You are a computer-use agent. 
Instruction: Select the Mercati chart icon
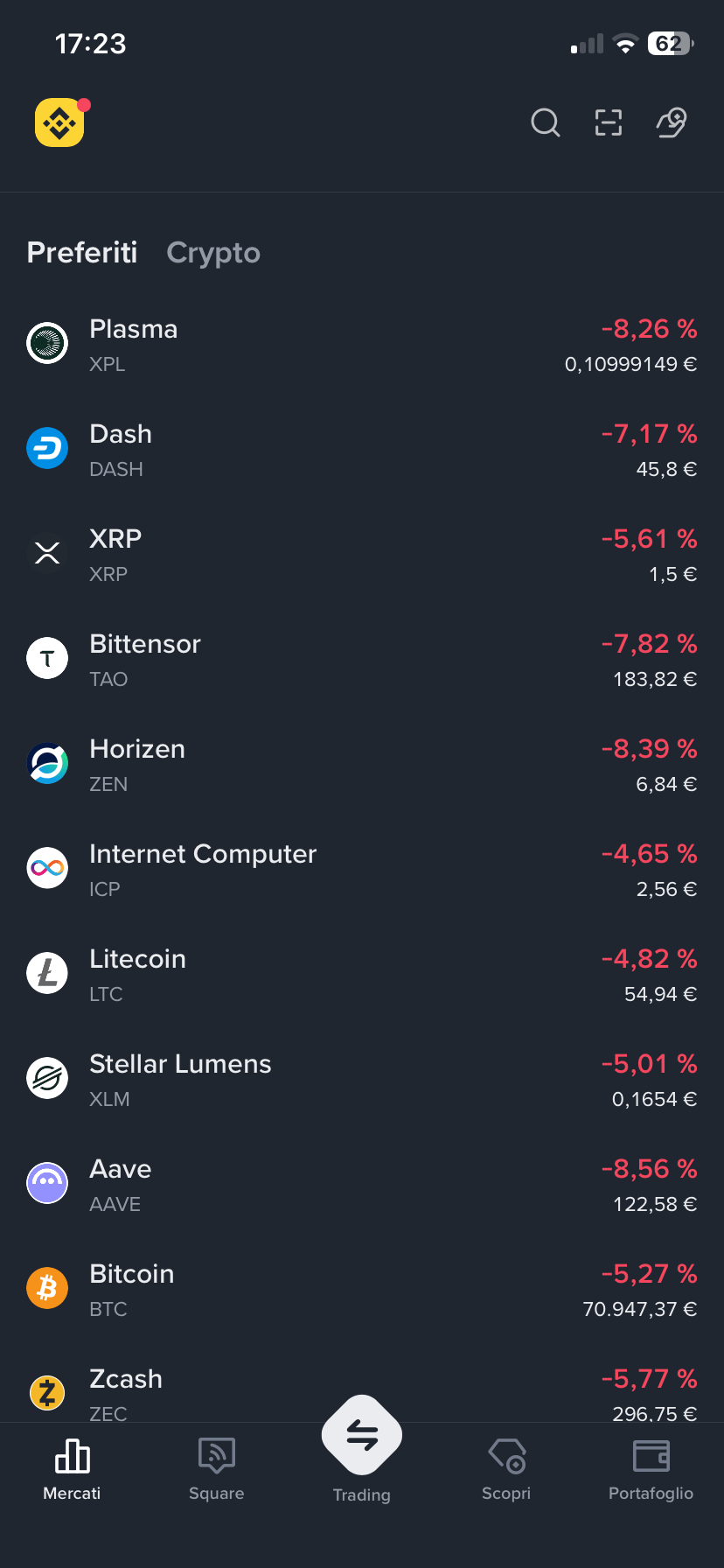pyautogui.click(x=72, y=1456)
